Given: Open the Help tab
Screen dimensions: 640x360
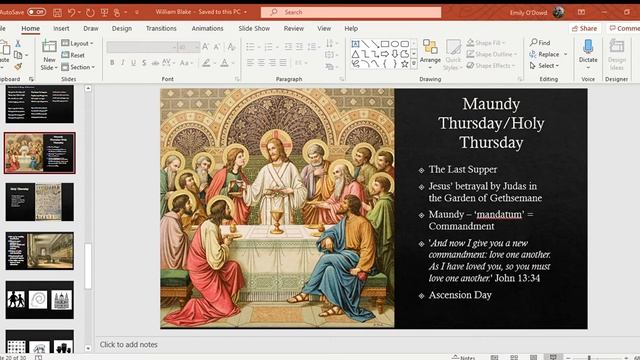Looking at the screenshot, I should (351, 29).
